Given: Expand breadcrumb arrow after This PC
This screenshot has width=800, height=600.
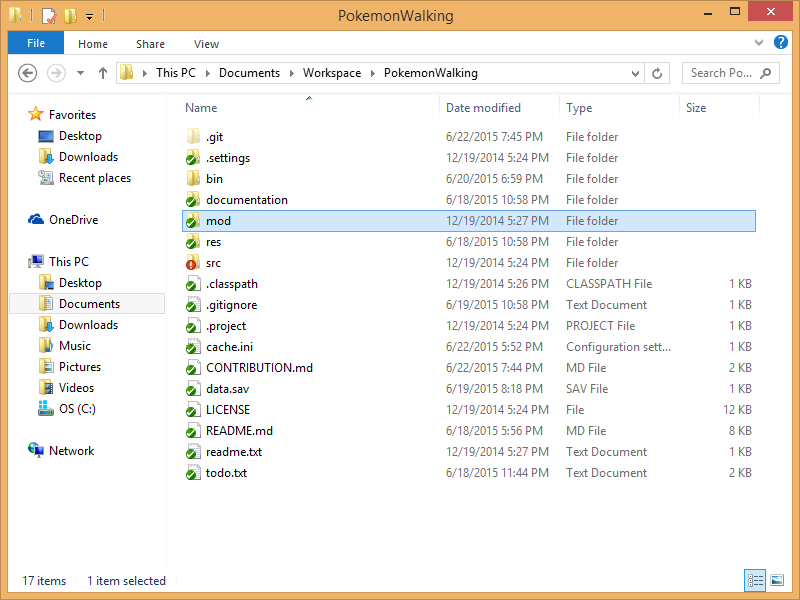Looking at the screenshot, I should tap(208, 73).
